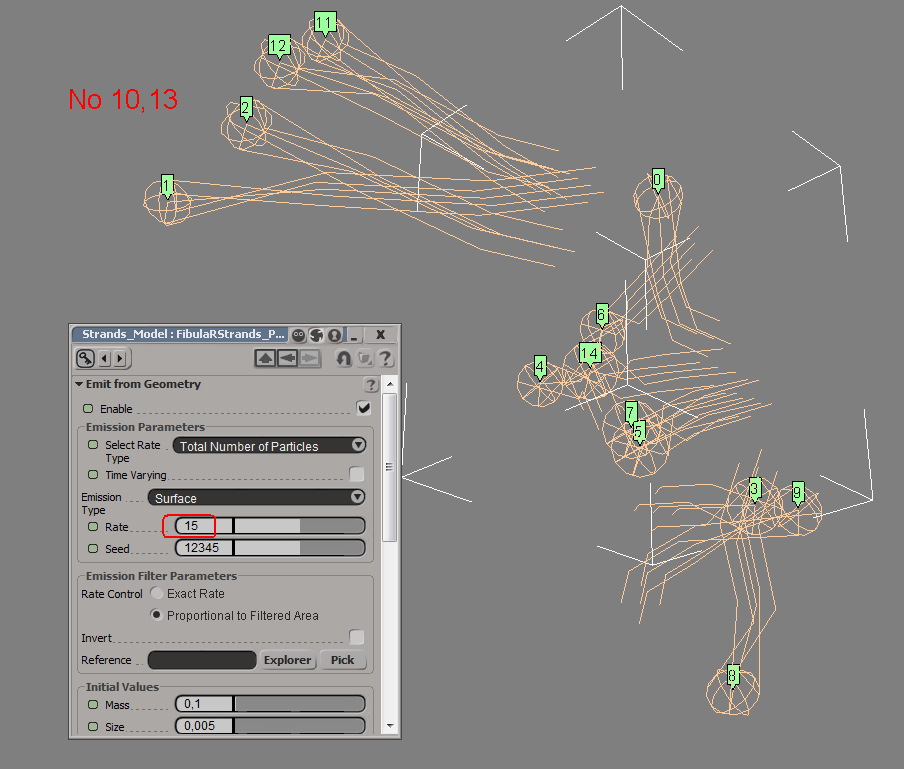This screenshot has height=769, width=904.
Task: Click the key/lock icon in property toolbar
Action: coord(85,358)
